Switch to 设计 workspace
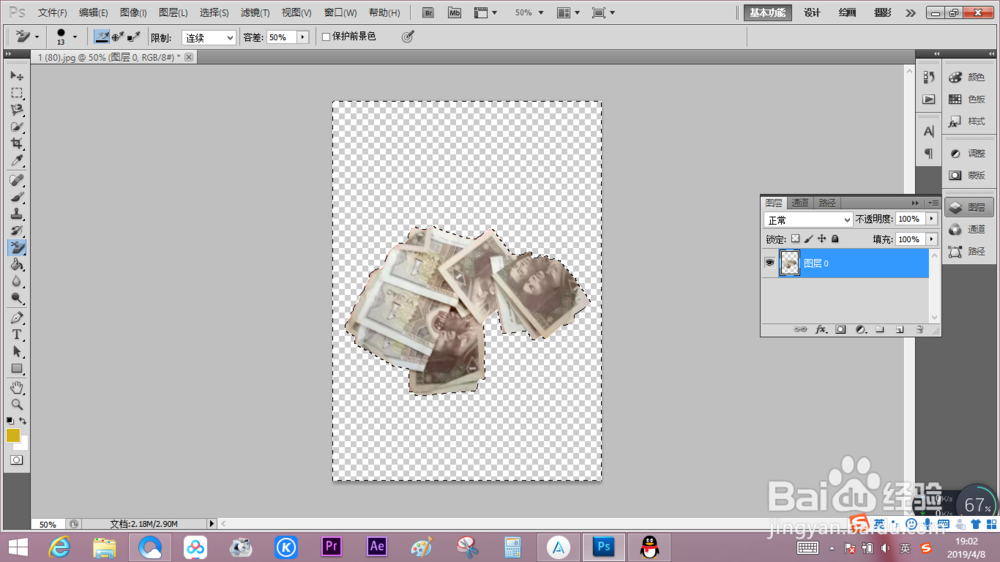The image size is (1000, 562). tap(812, 13)
